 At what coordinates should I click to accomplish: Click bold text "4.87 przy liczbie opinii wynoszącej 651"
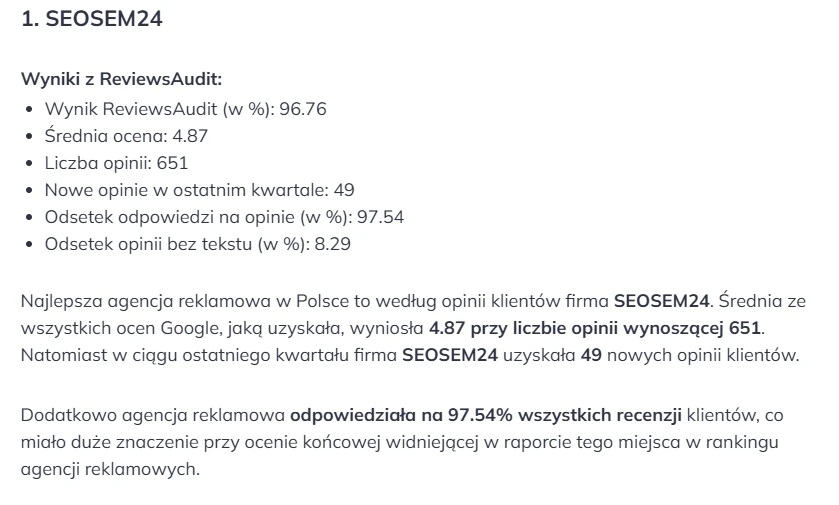pos(595,327)
